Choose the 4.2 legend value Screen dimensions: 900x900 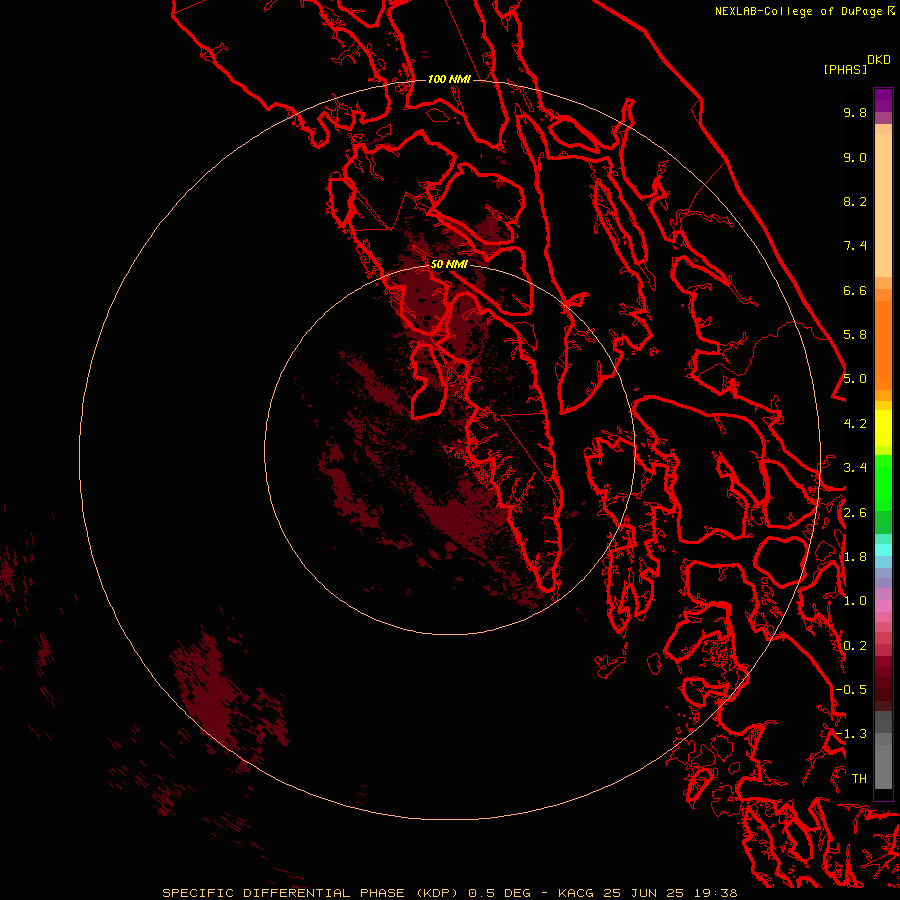click(855, 424)
